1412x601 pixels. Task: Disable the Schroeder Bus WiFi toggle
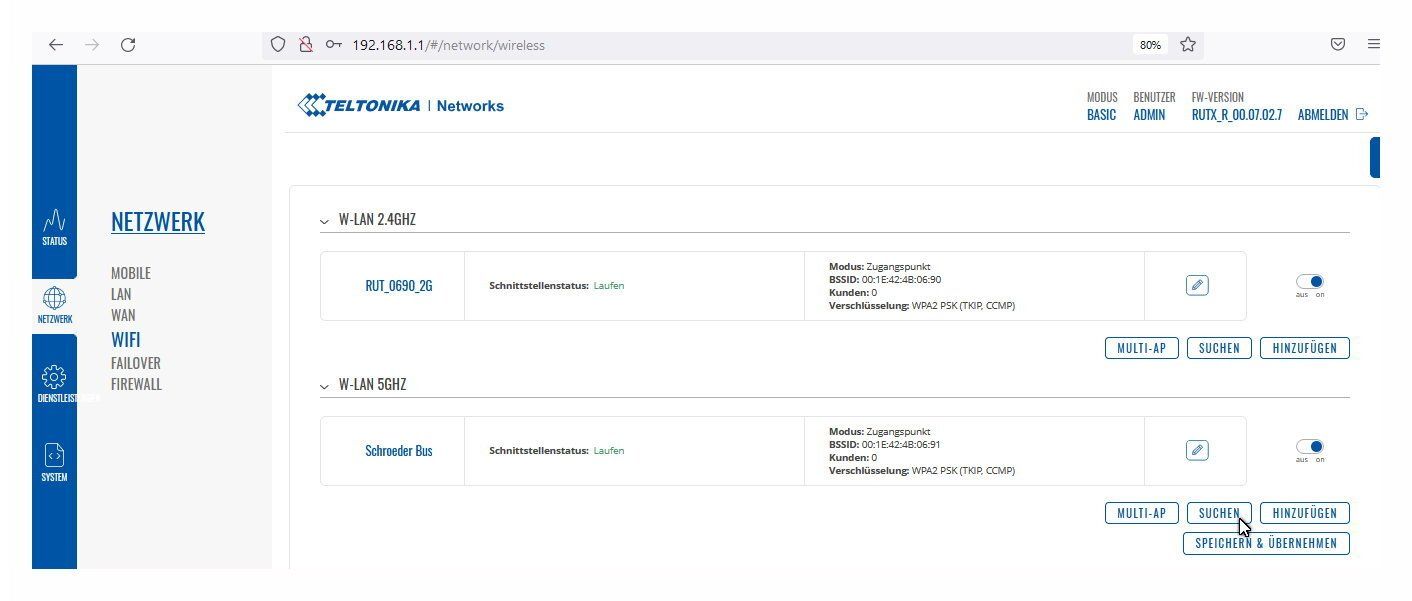1310,447
